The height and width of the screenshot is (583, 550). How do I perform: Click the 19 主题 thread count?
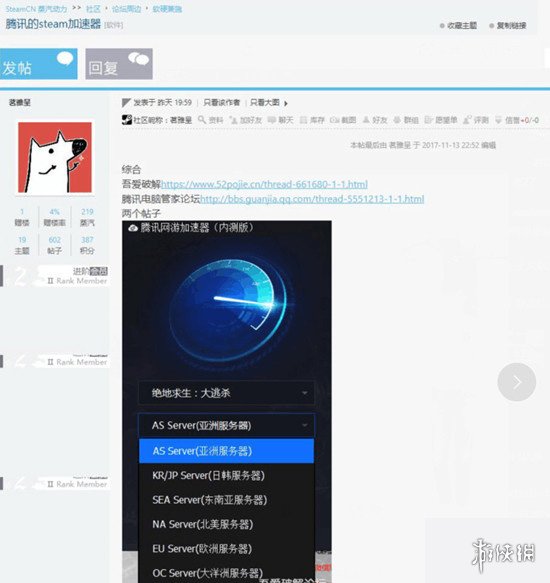click(22, 245)
